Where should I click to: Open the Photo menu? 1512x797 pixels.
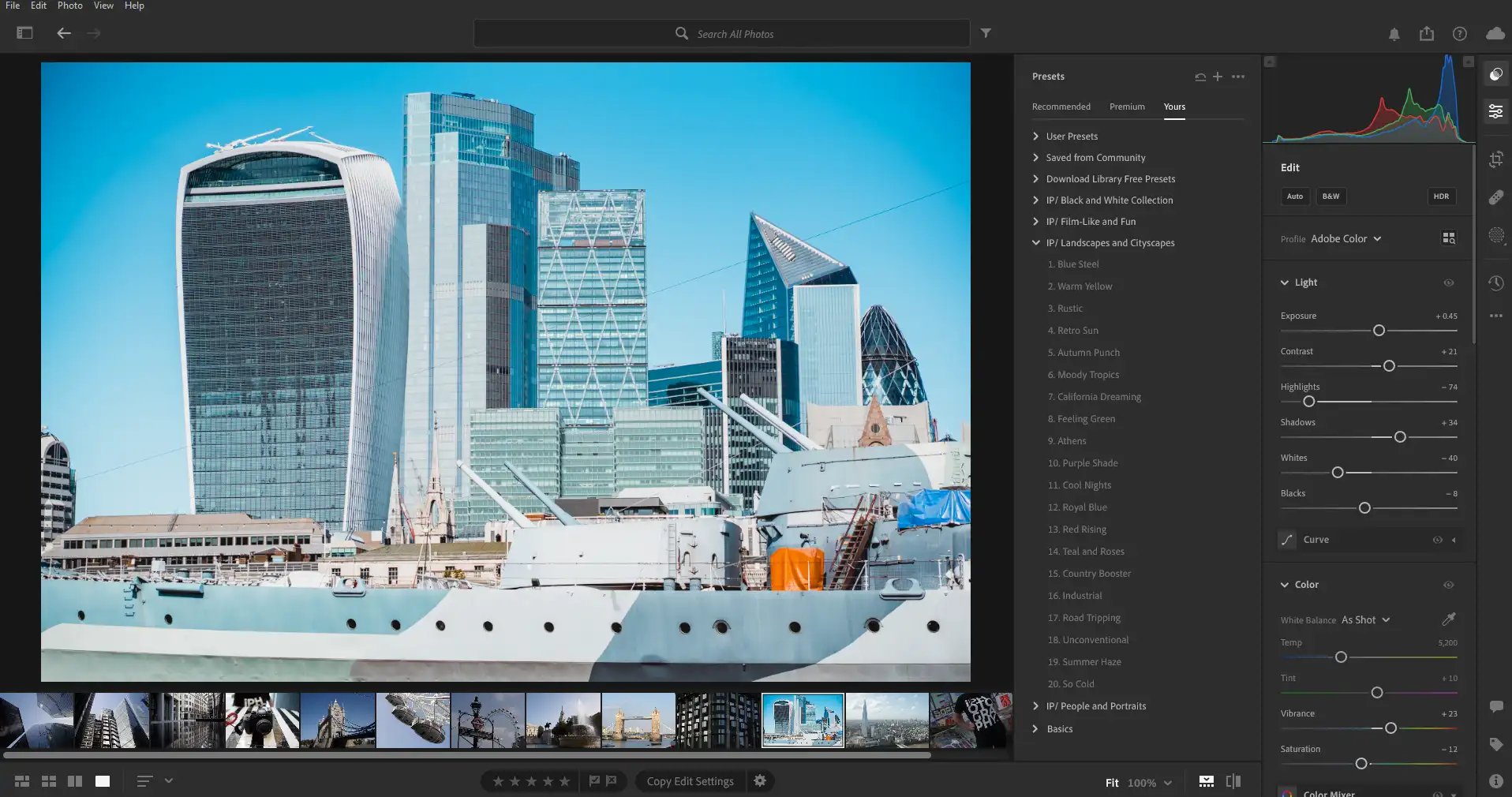pos(69,6)
